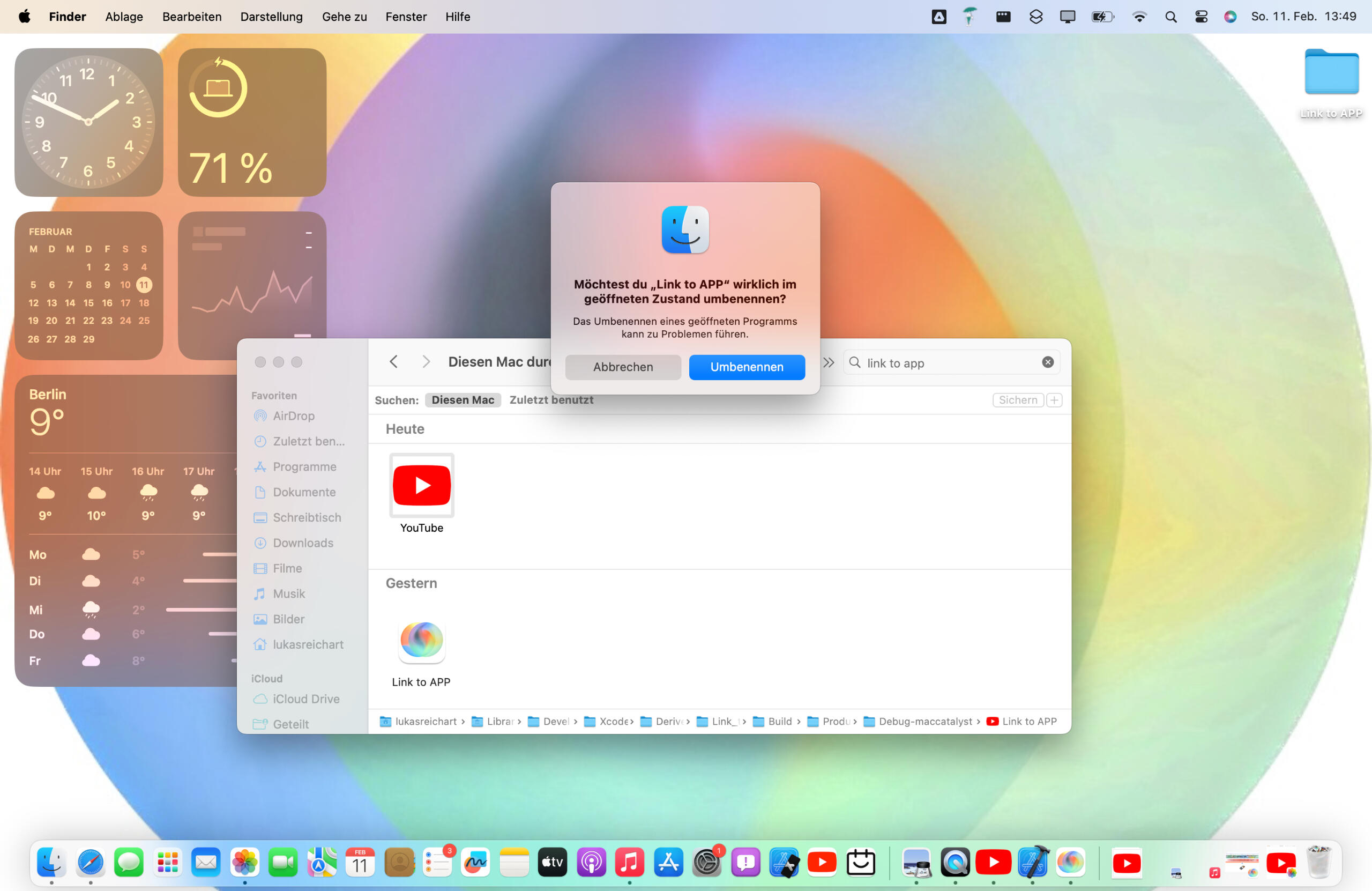Open iCloud Drive in sidebar
The width and height of the screenshot is (1372, 891).
pos(305,699)
